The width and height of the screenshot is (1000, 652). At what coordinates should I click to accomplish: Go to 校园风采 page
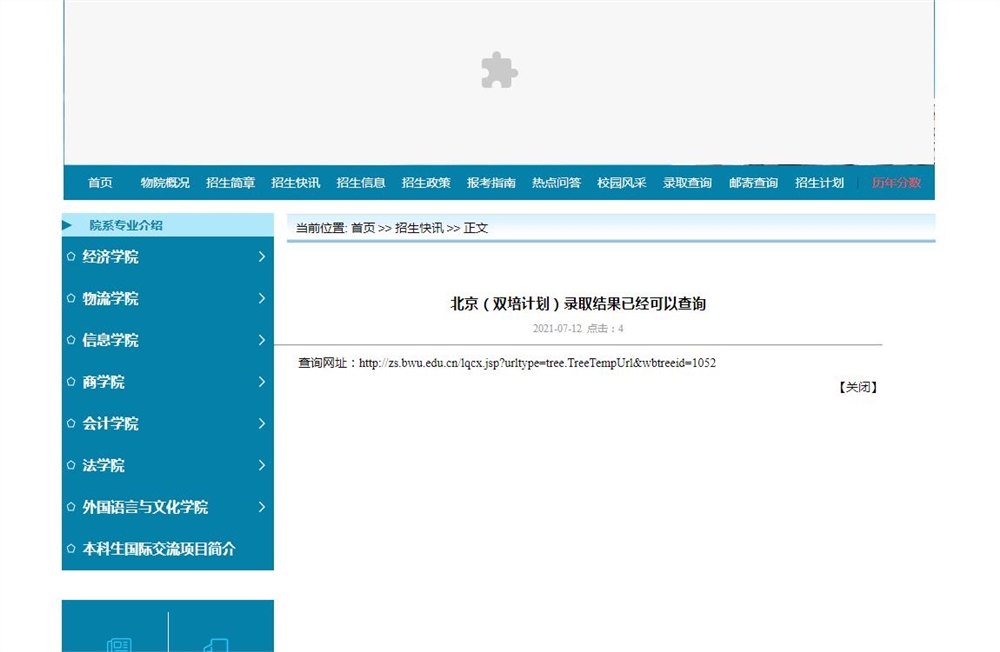622,183
